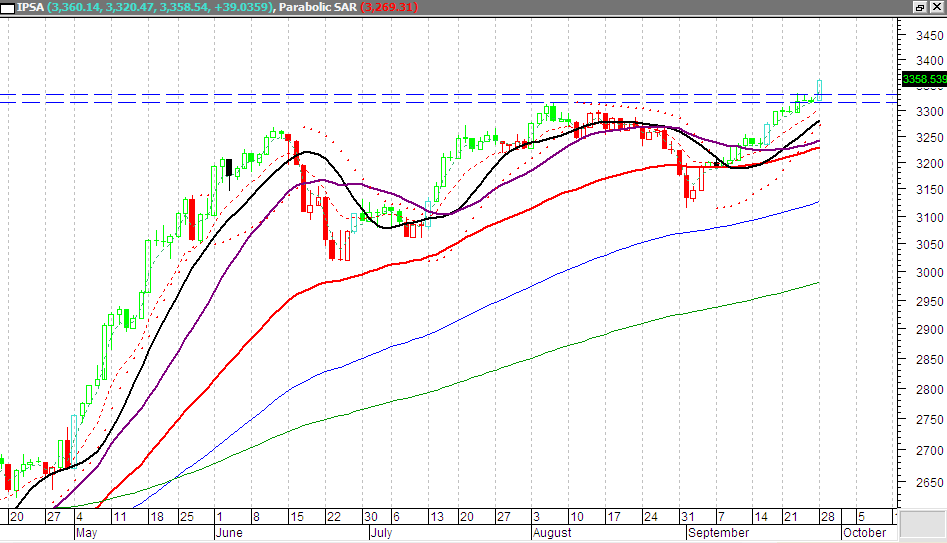Restore down the IPSA chart window
This screenshot has height=543, width=947.
point(920,7)
